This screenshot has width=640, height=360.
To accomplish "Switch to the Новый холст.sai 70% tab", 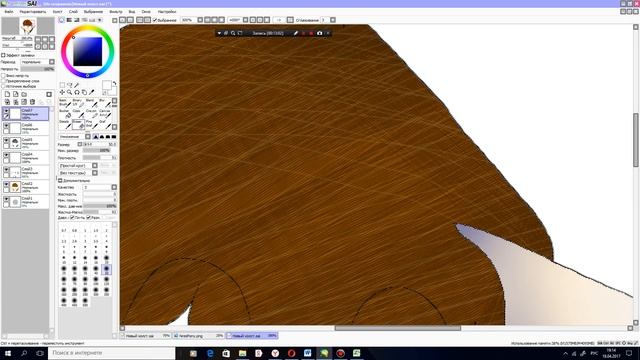I will (x=145, y=336).
